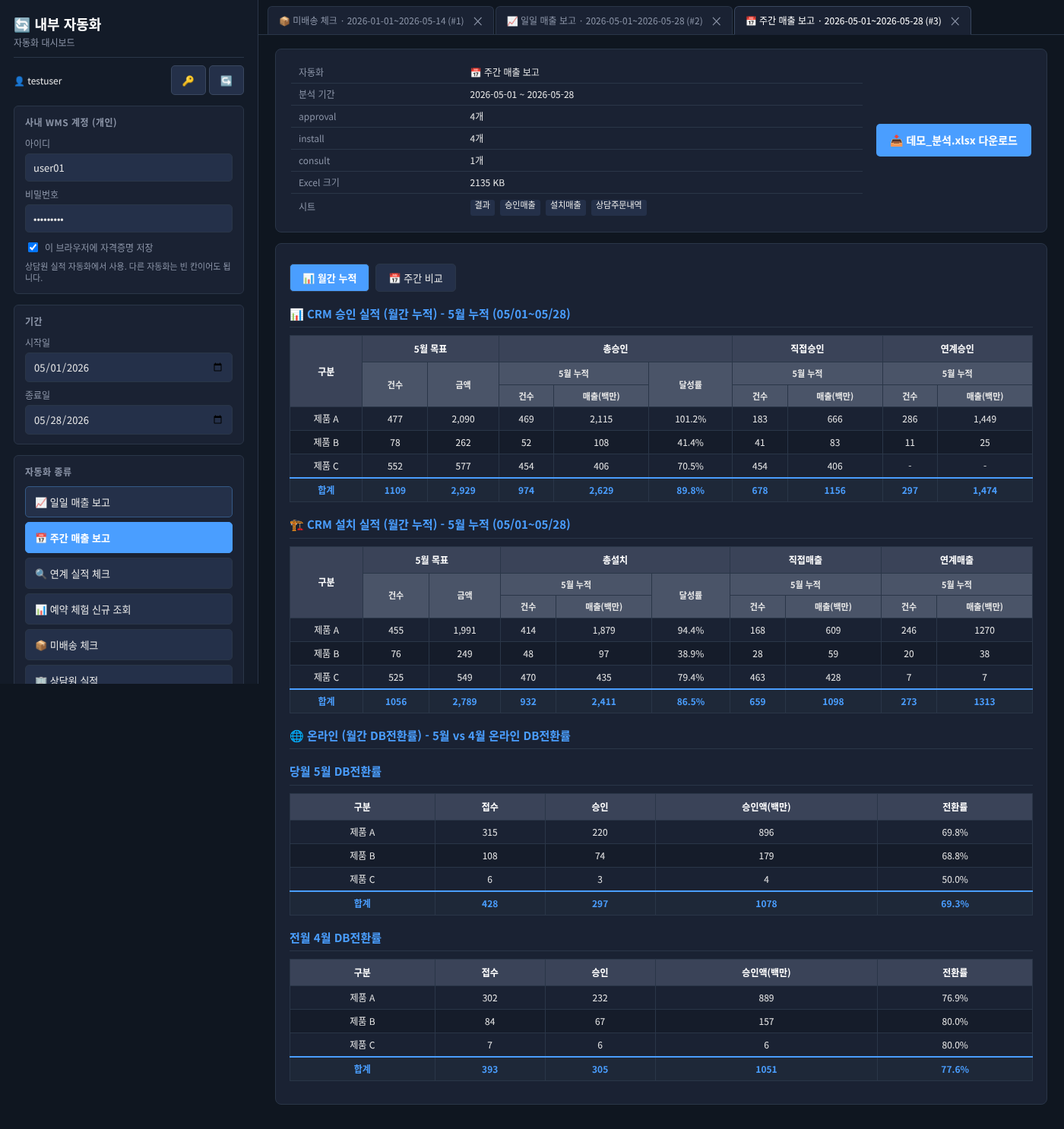The image size is (1064, 1129).
Task: Close the 주간 매출 보고 (#3) tab
Action: point(955,21)
